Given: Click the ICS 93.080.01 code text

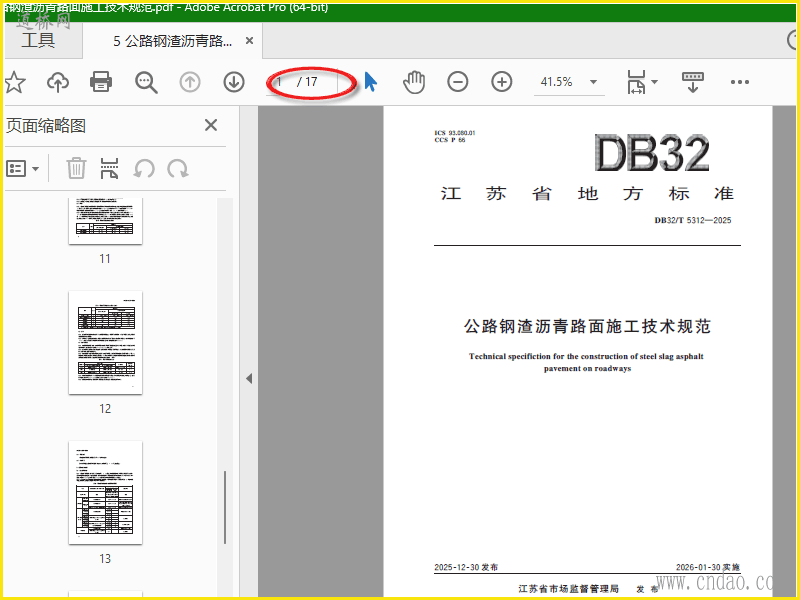Looking at the screenshot, I should pyautogui.click(x=455, y=133).
